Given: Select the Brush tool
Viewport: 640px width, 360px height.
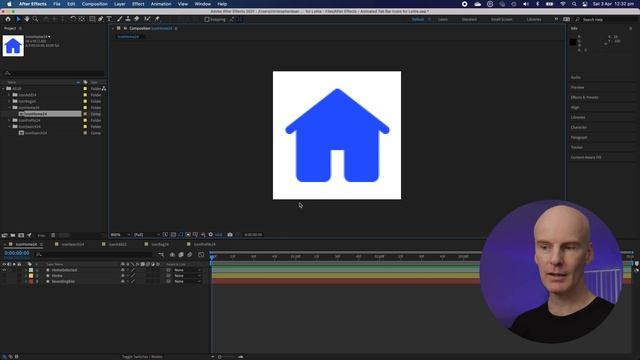Looking at the screenshot, I should 120,19.
